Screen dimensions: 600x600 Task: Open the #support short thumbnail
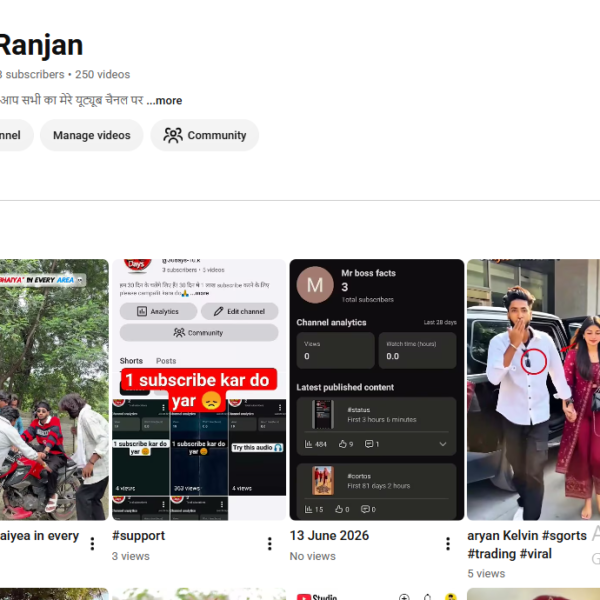199,390
